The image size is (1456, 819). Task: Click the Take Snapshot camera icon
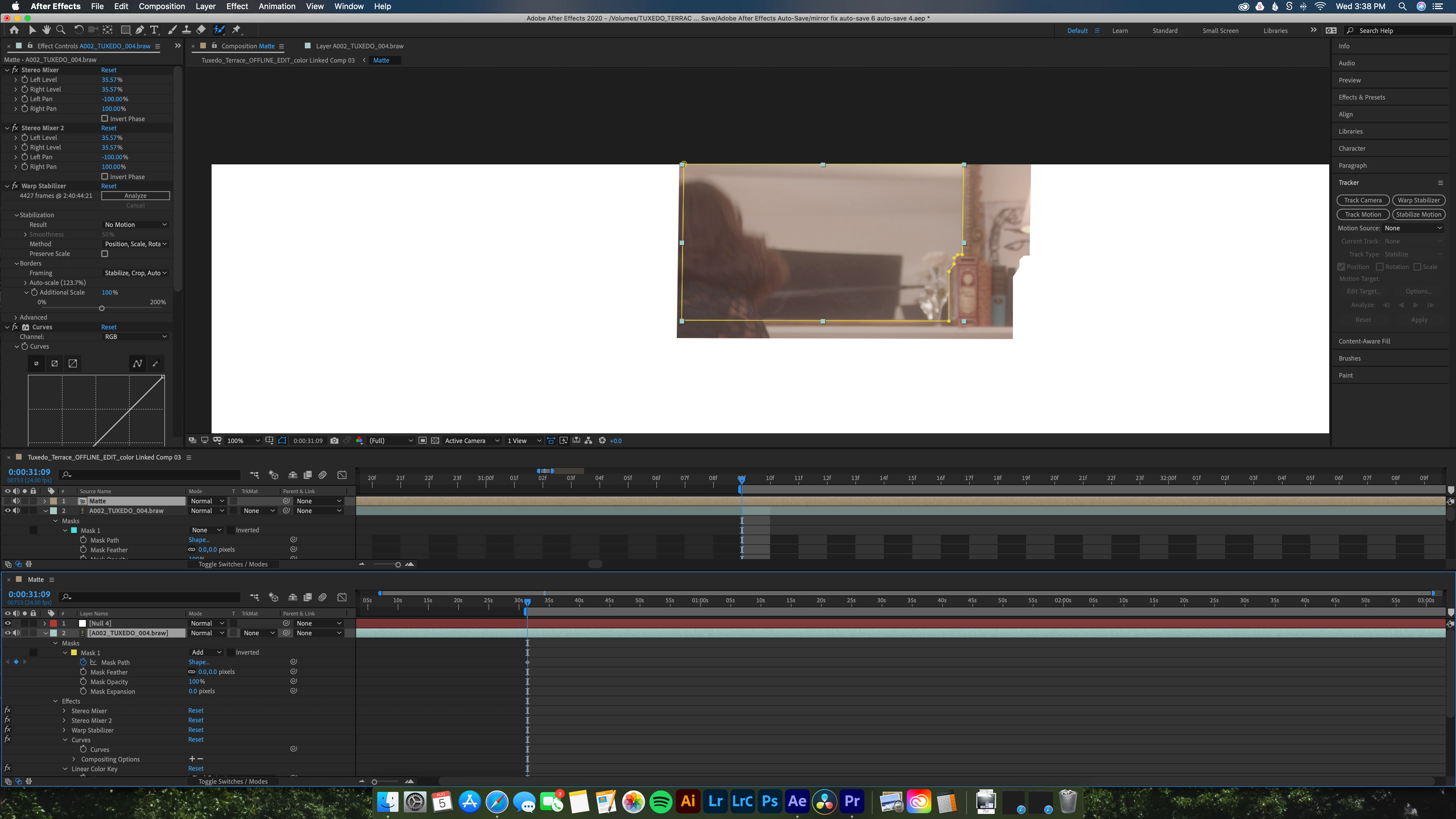point(335,441)
